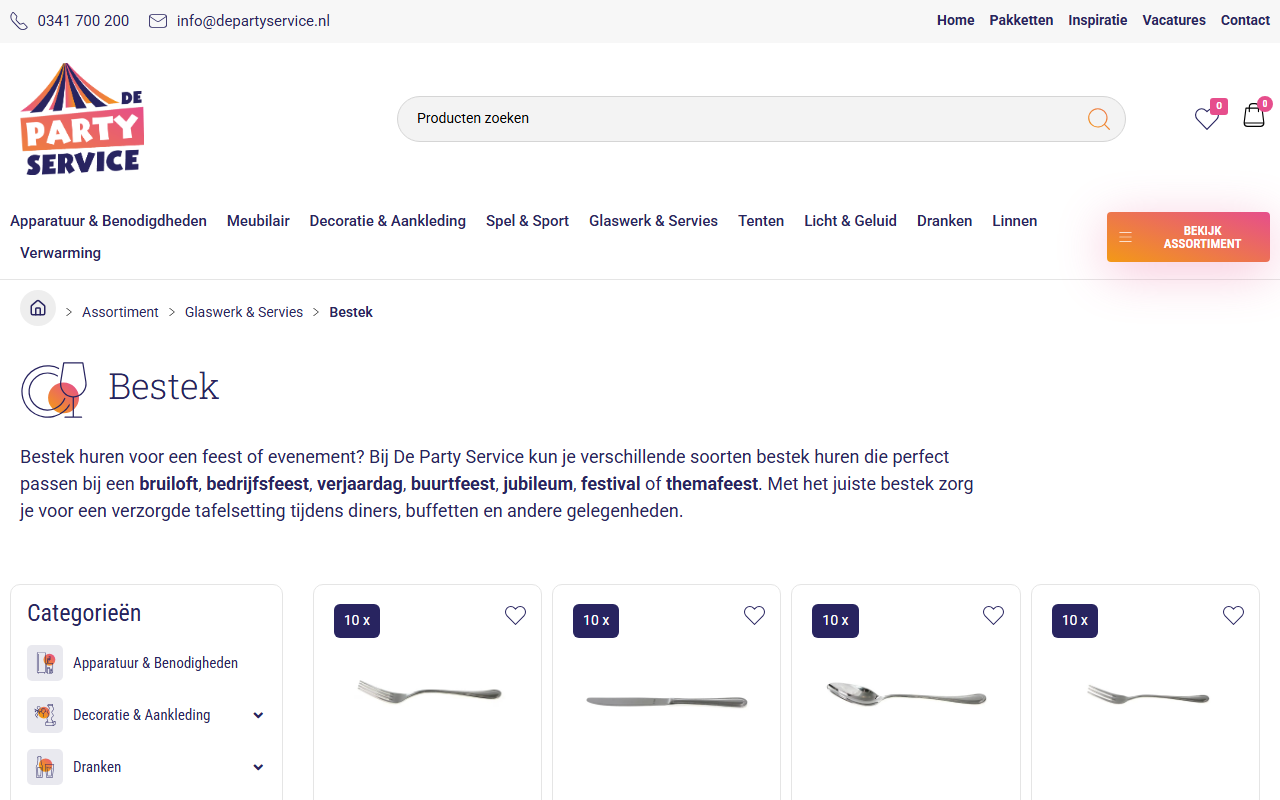
Task: Click Glaswerk & Servies breadcrumb link
Action: click(x=244, y=312)
